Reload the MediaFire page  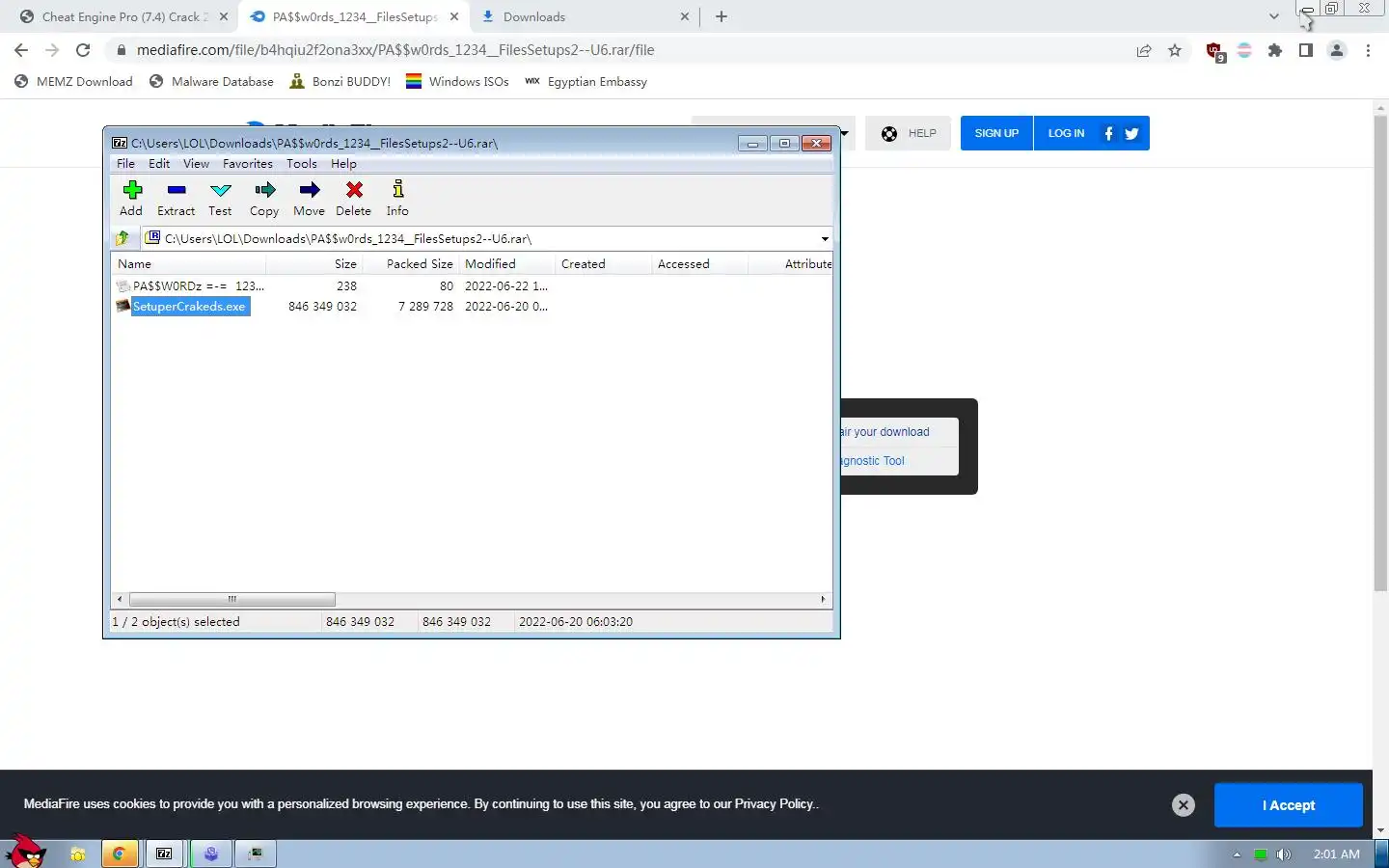click(x=83, y=50)
